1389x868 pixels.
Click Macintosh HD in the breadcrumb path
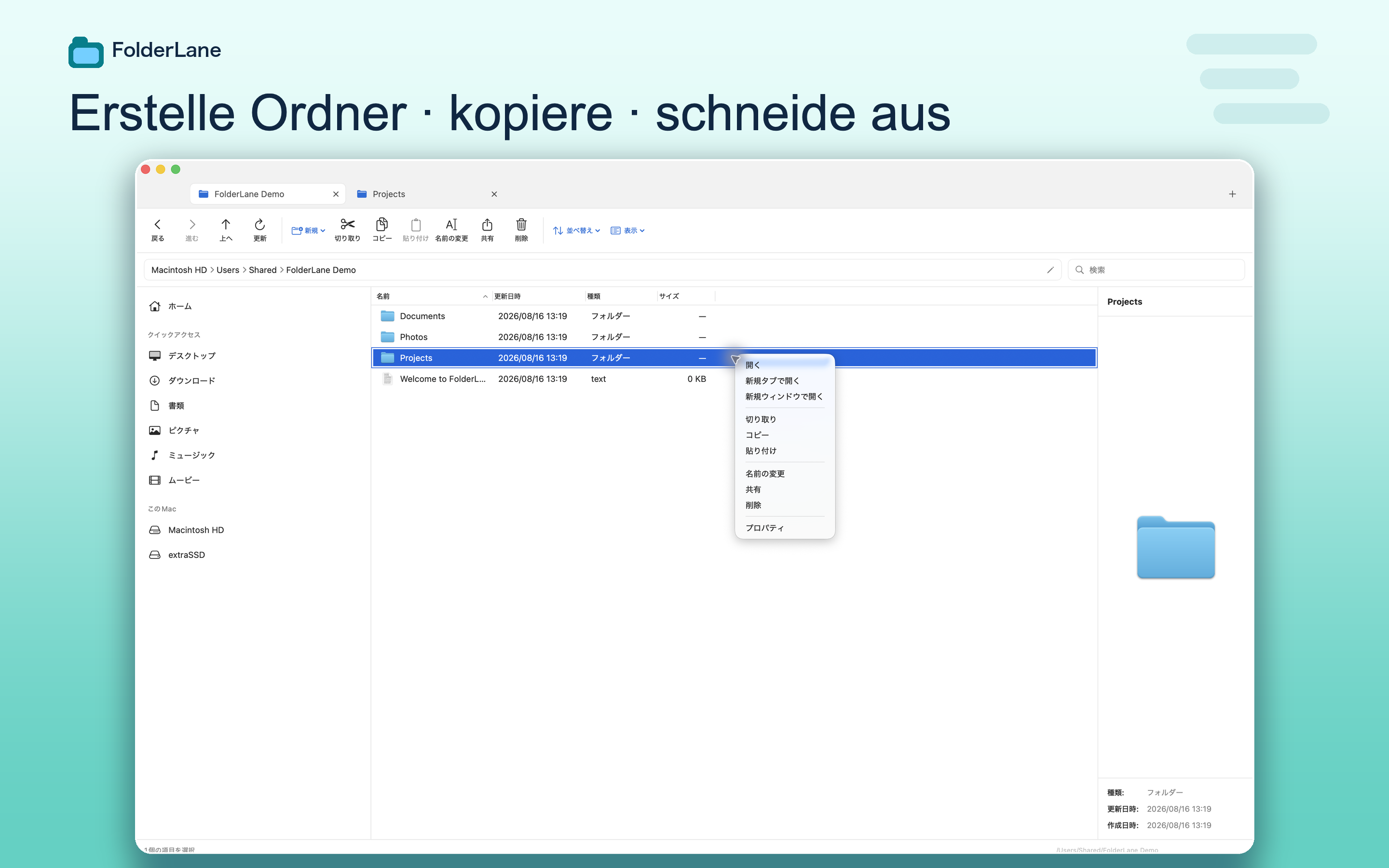[179, 270]
